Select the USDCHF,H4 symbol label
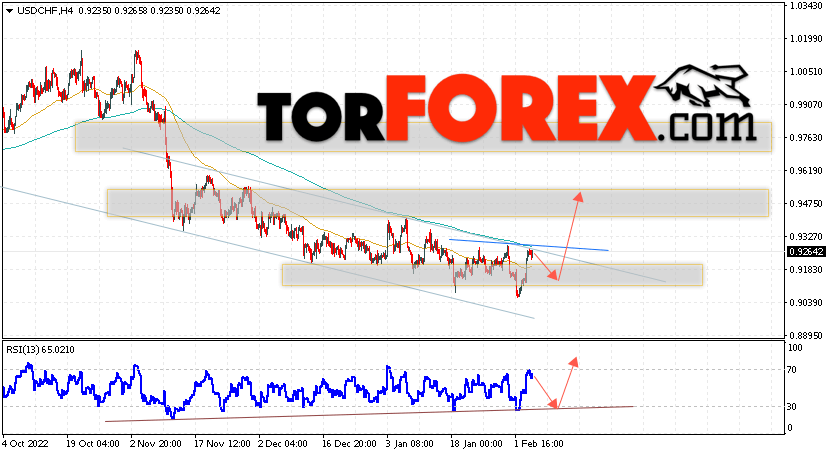 click(x=45, y=11)
